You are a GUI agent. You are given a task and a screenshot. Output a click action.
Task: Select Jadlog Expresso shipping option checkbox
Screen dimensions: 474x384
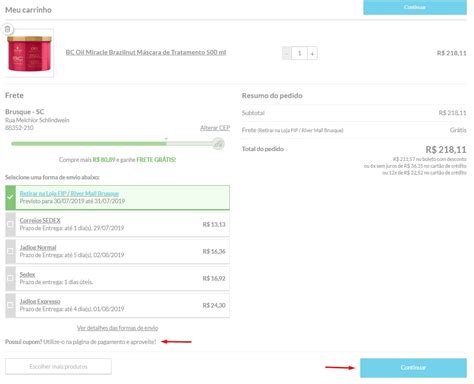(10, 305)
